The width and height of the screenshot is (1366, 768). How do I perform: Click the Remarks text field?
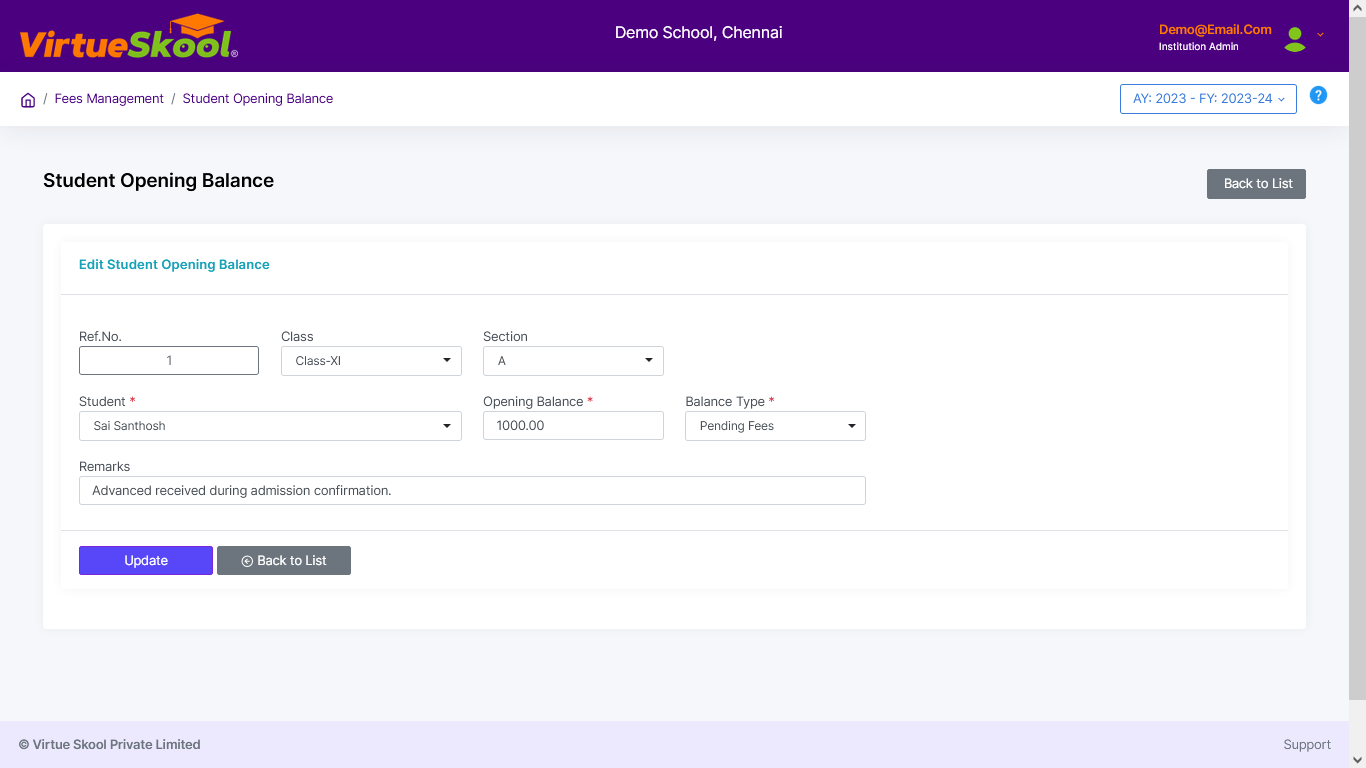[x=472, y=490]
